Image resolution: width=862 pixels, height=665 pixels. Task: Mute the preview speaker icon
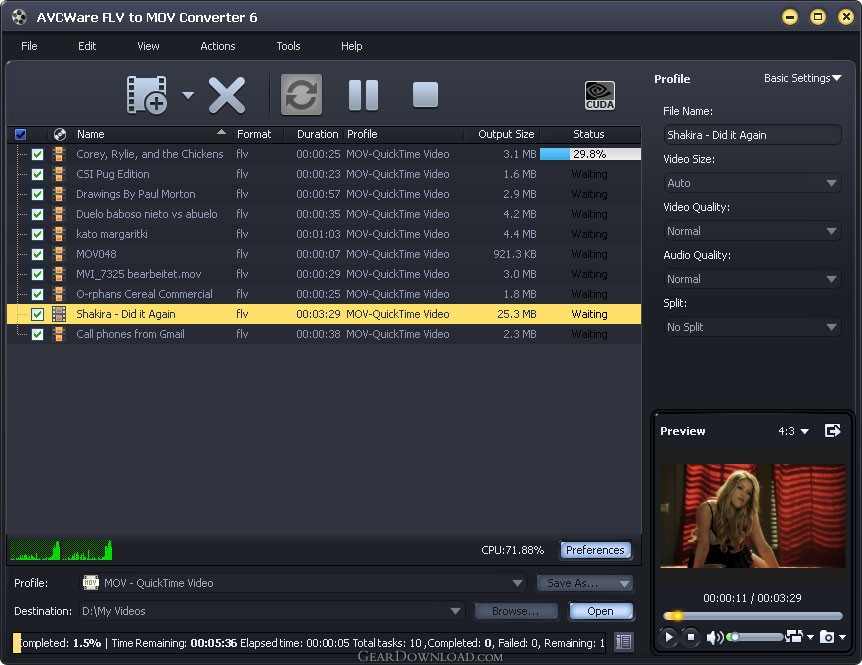(714, 638)
